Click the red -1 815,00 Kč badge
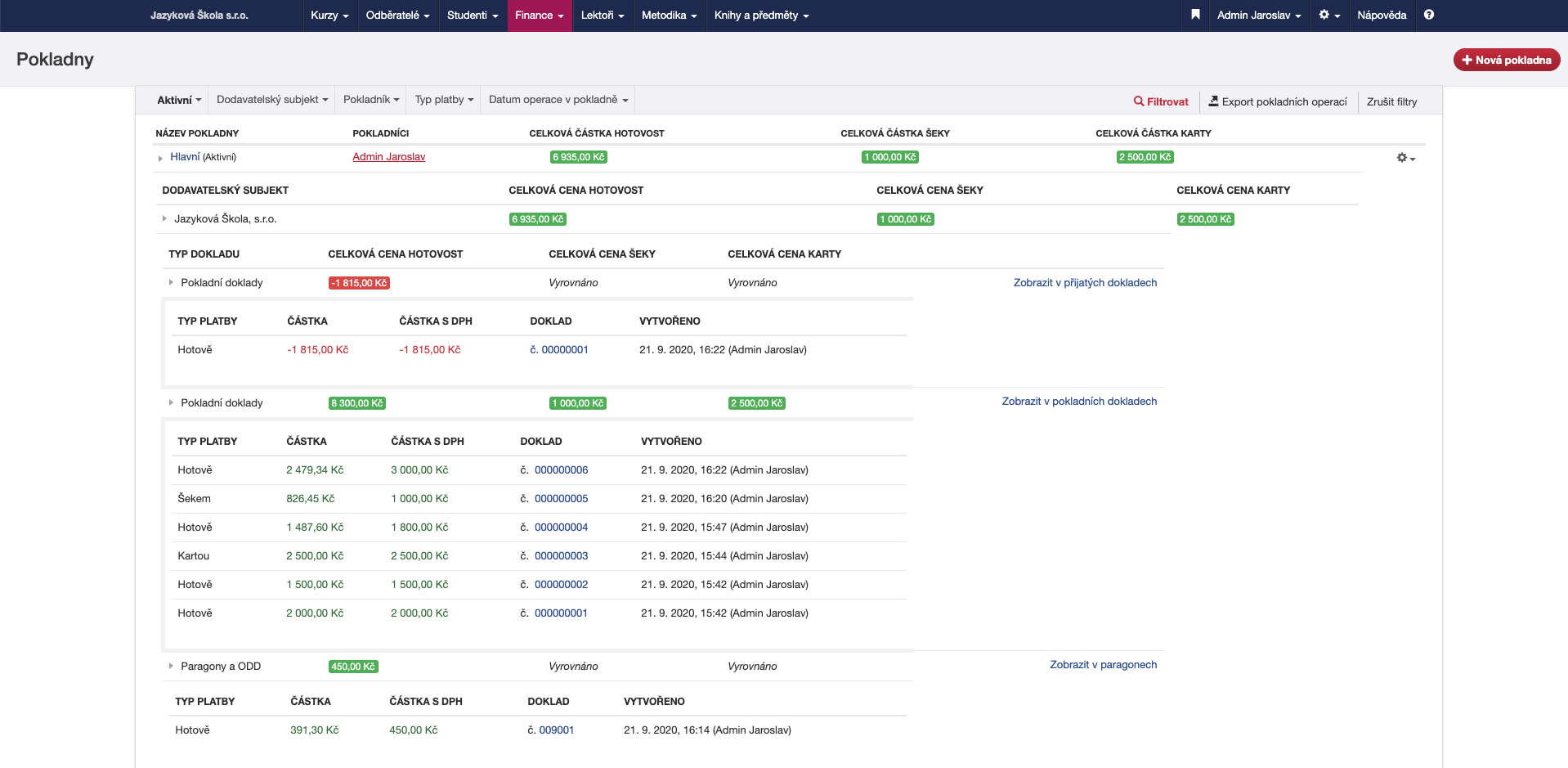 pos(359,283)
